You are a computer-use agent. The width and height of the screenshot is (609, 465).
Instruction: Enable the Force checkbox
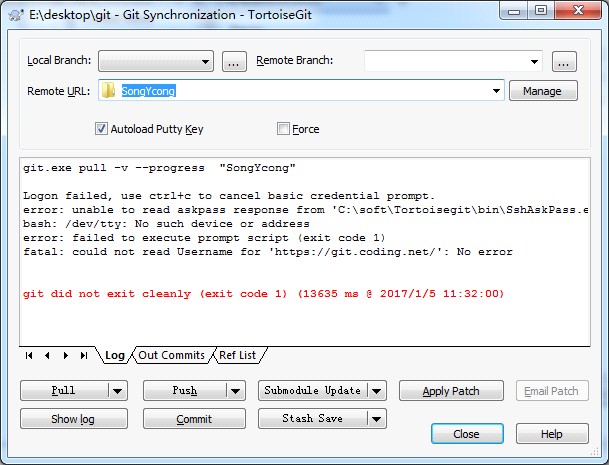pos(283,129)
